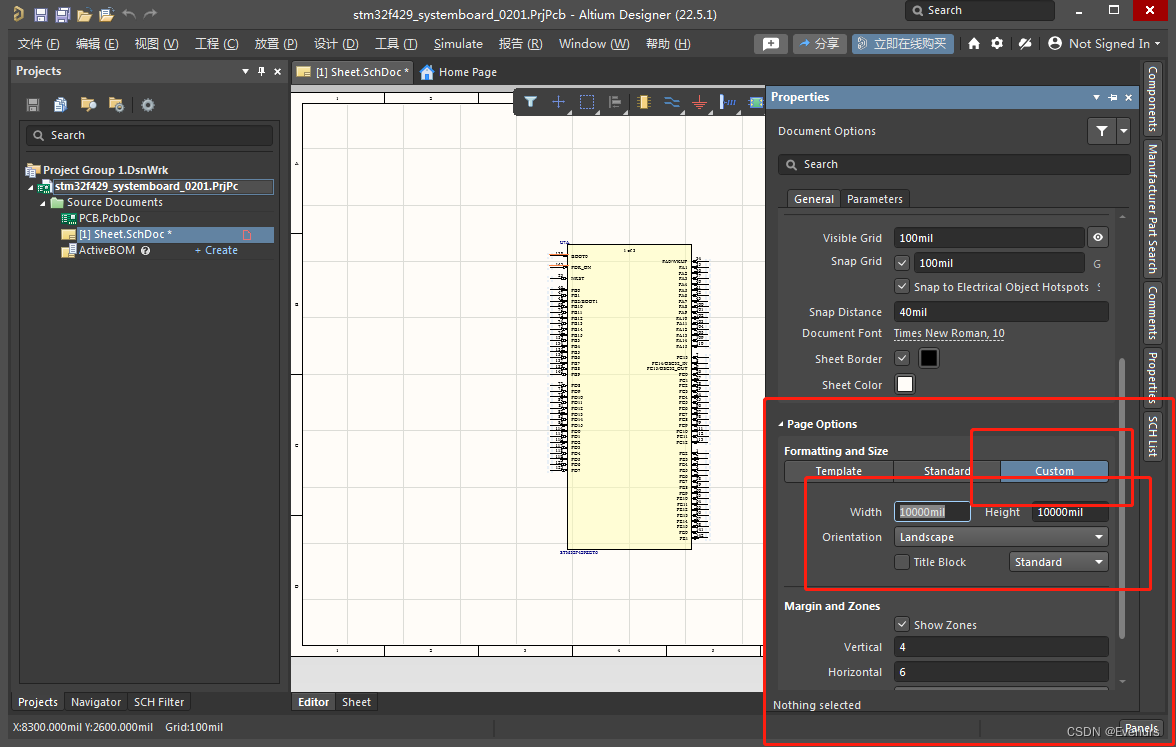
Task: Click the Times New Roman, 10 font link
Action: tap(949, 333)
